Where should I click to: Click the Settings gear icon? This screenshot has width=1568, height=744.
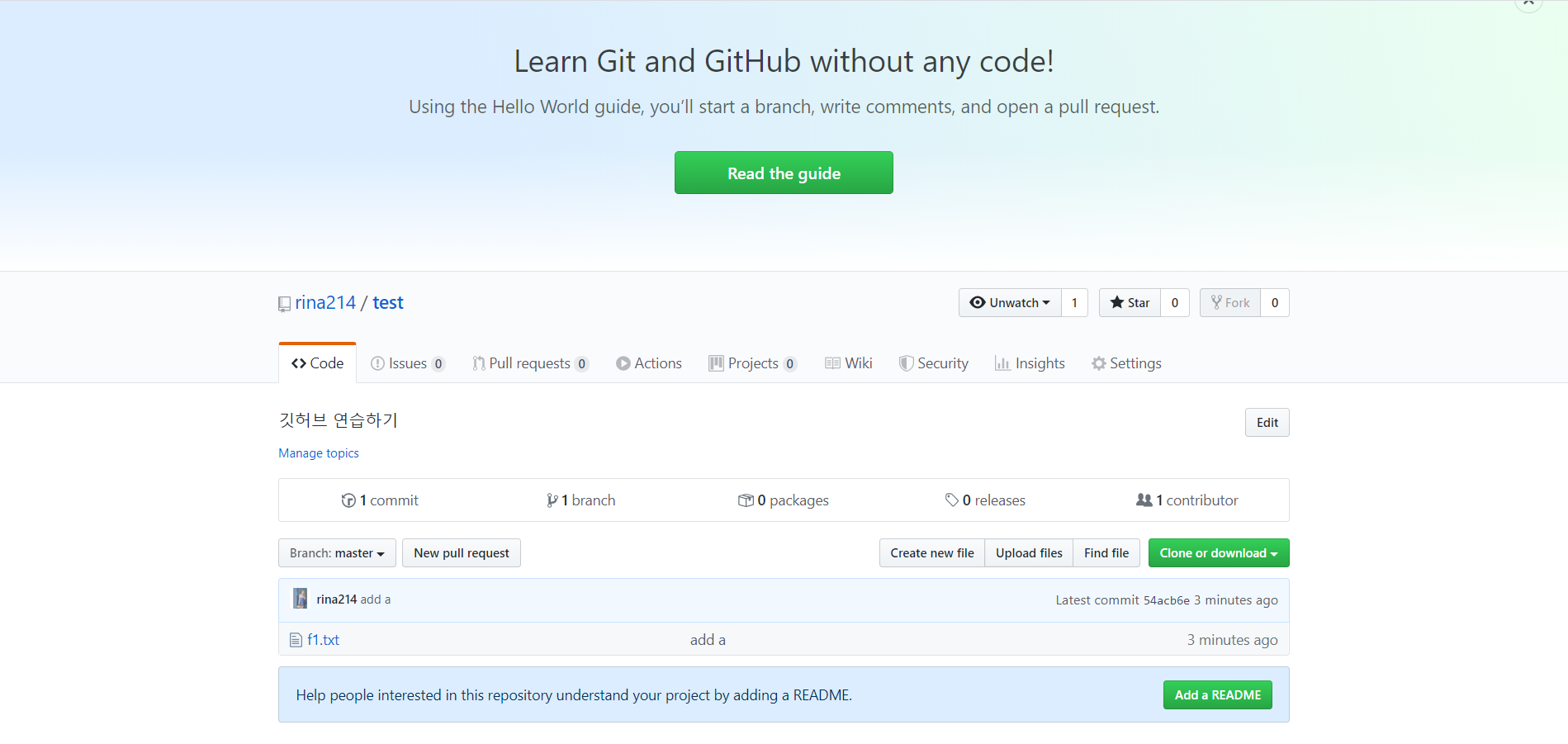1099,363
